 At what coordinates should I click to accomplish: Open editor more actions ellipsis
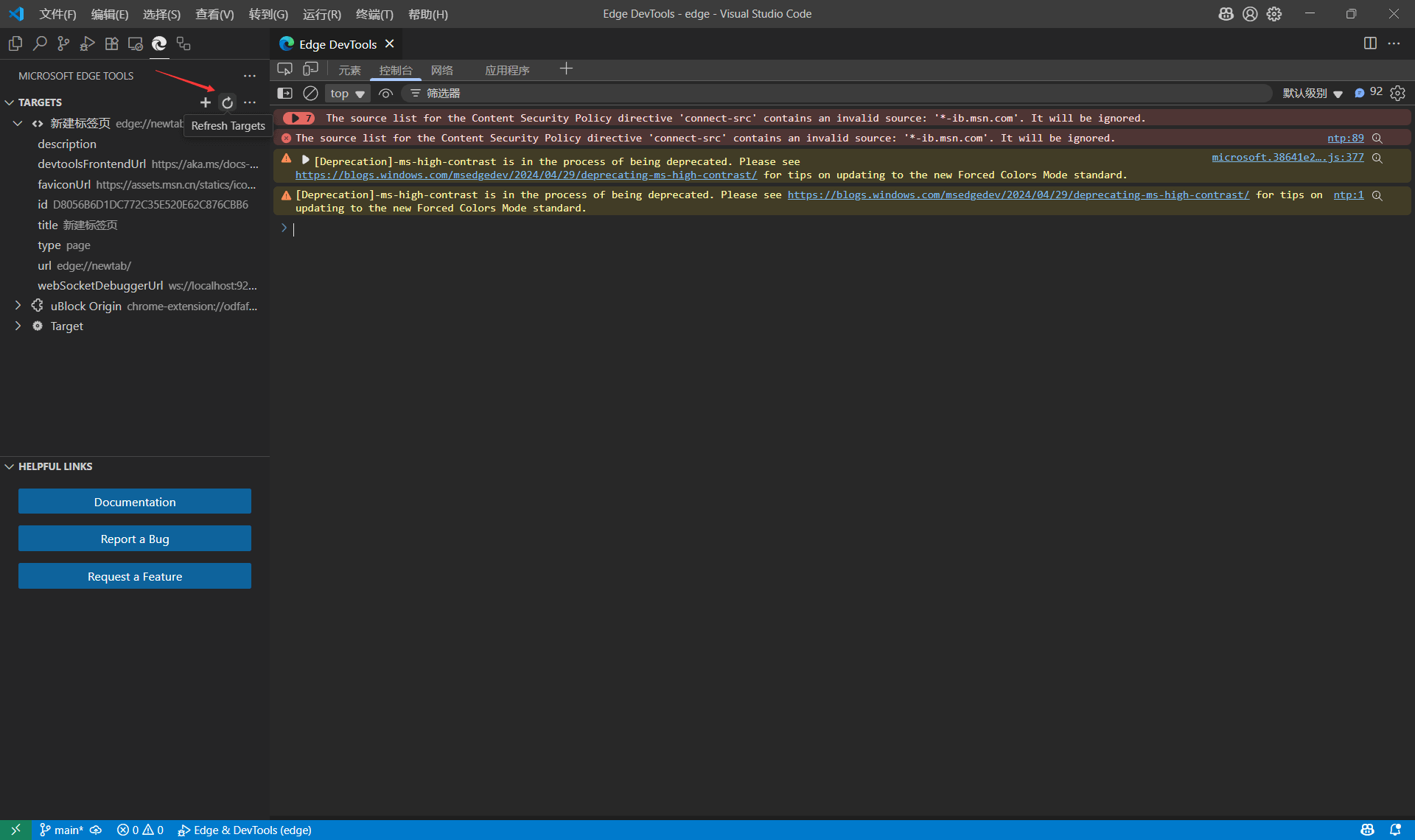[1394, 43]
